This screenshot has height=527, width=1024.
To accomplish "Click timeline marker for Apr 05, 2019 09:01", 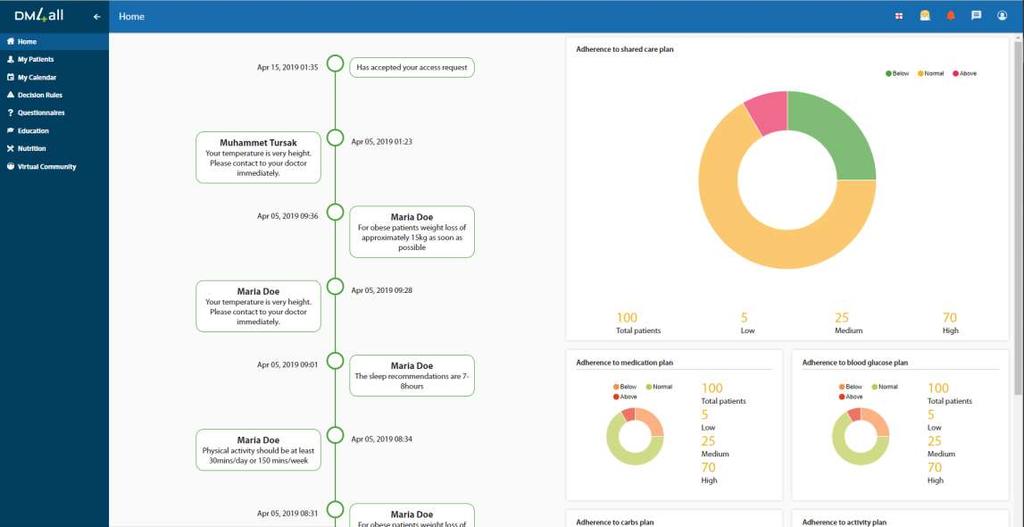I will pos(335,361).
